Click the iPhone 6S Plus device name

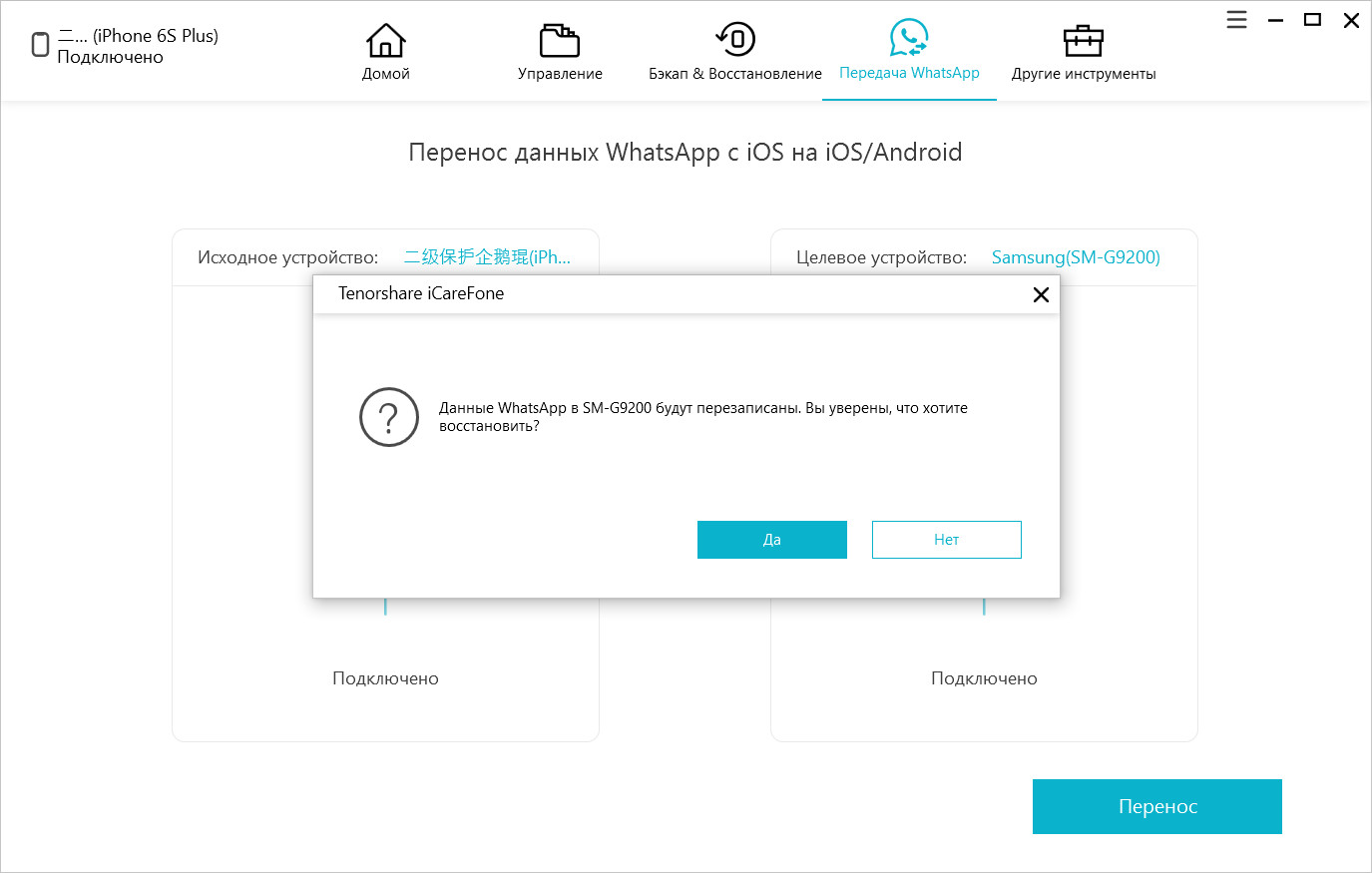138,36
